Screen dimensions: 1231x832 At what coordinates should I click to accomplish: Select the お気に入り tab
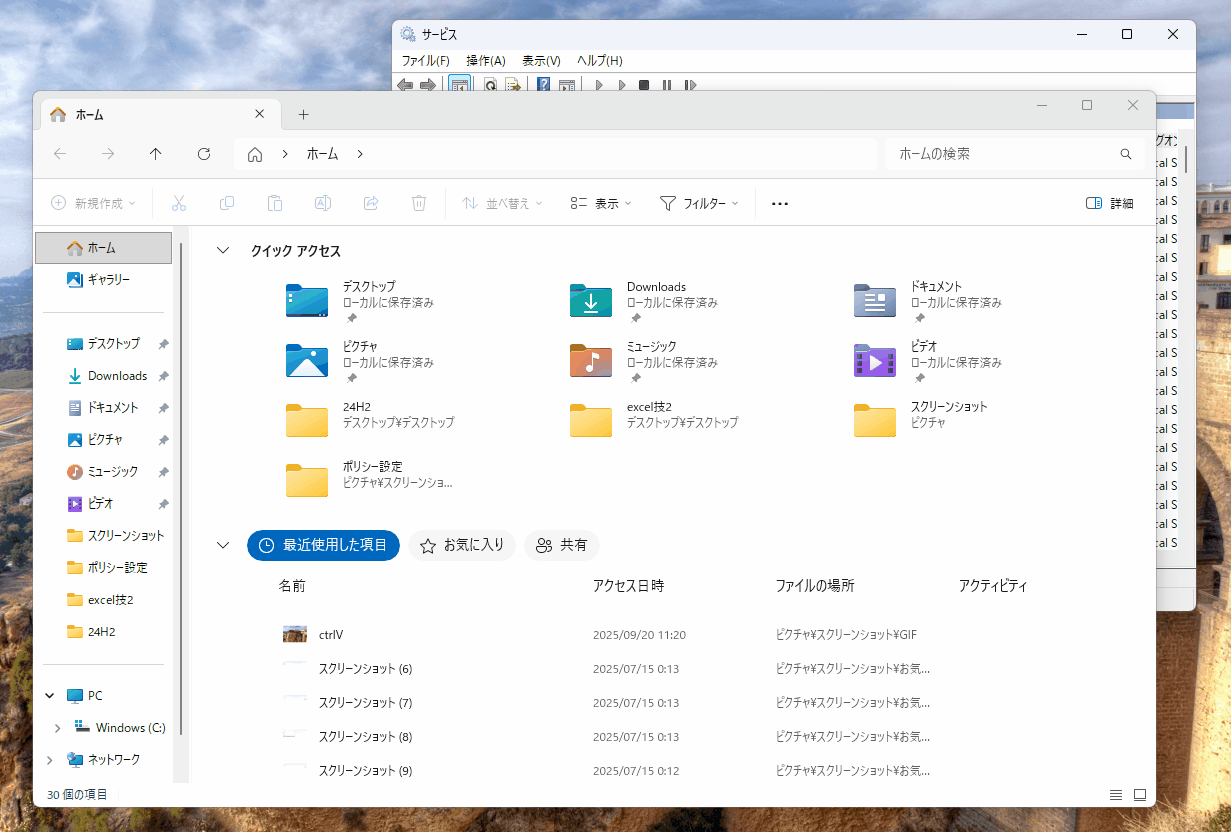pyautogui.click(x=462, y=545)
